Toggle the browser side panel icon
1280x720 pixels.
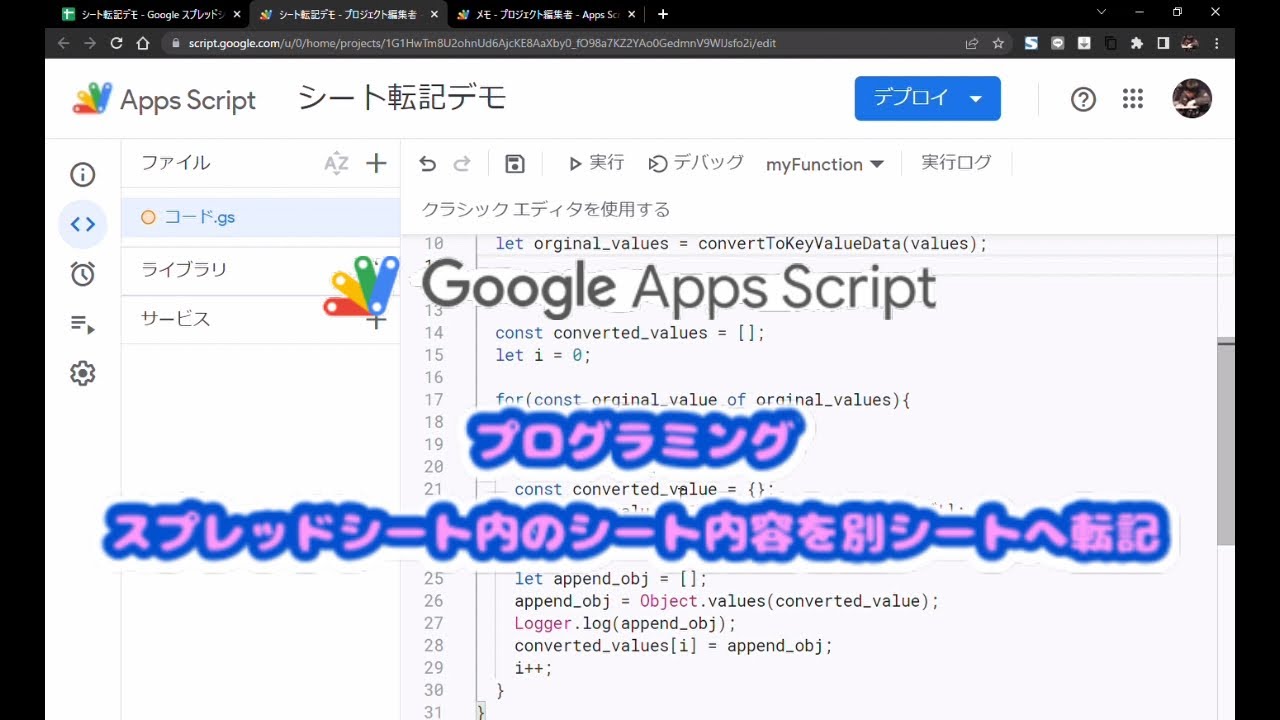pyautogui.click(x=1163, y=43)
